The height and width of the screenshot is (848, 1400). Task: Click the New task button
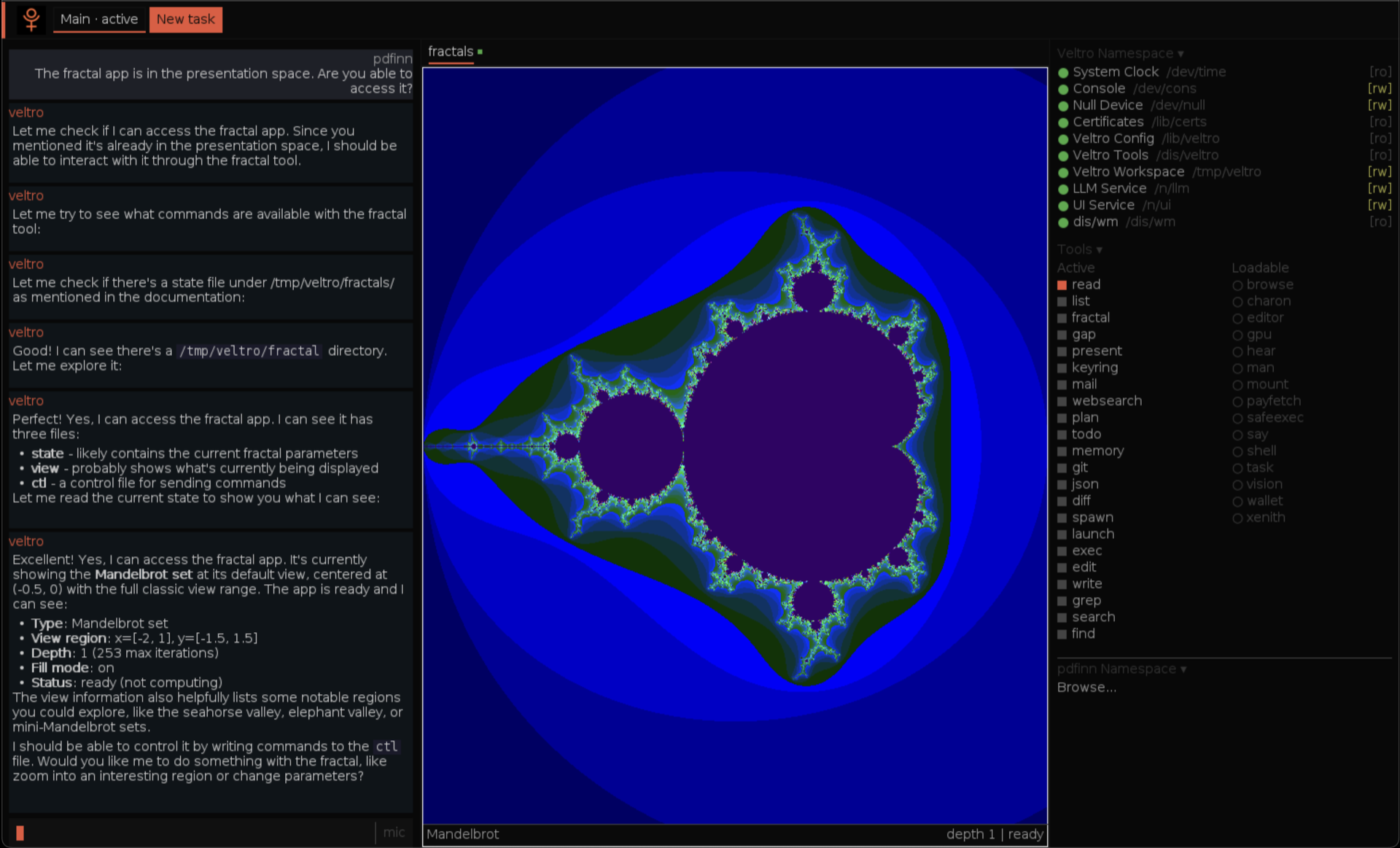pos(185,20)
